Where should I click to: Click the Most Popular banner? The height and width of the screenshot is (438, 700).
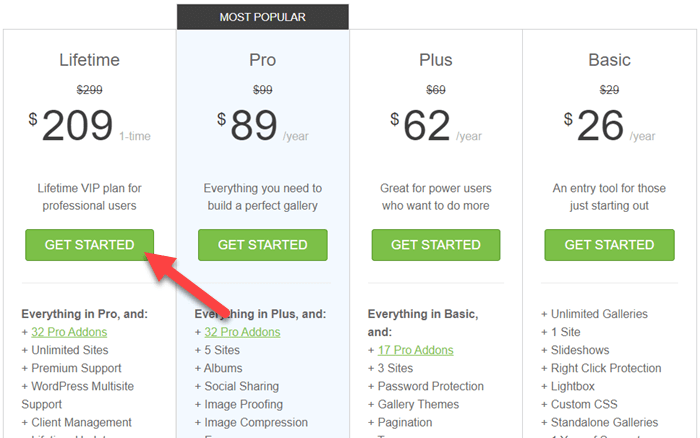tap(262, 17)
